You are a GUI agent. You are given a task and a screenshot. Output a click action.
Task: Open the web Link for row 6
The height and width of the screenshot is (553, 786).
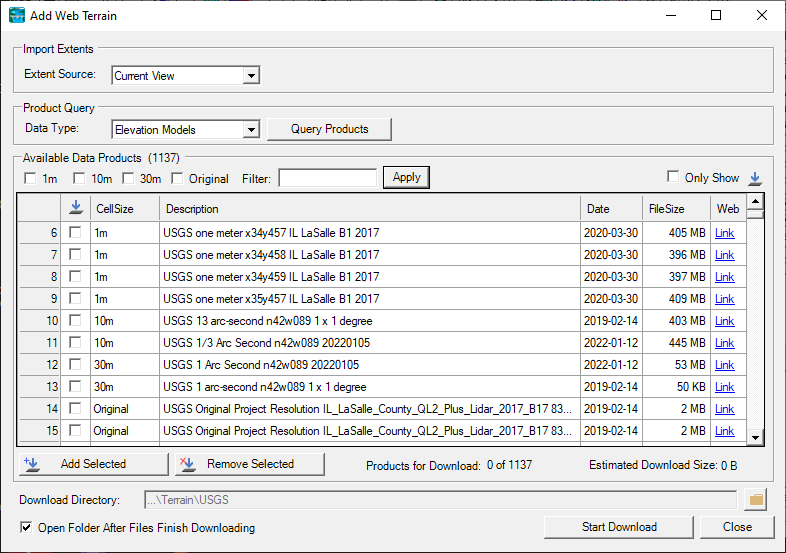pyautogui.click(x=724, y=233)
